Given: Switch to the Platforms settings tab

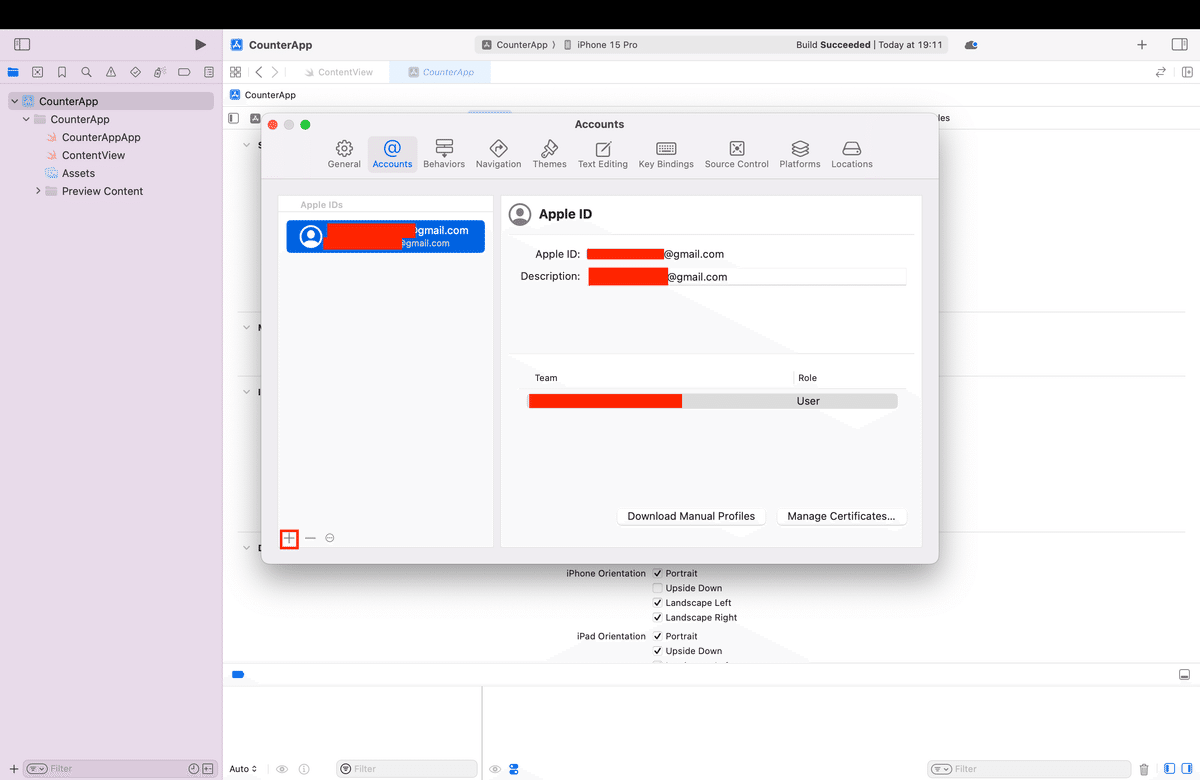Looking at the screenshot, I should pyautogui.click(x=800, y=154).
